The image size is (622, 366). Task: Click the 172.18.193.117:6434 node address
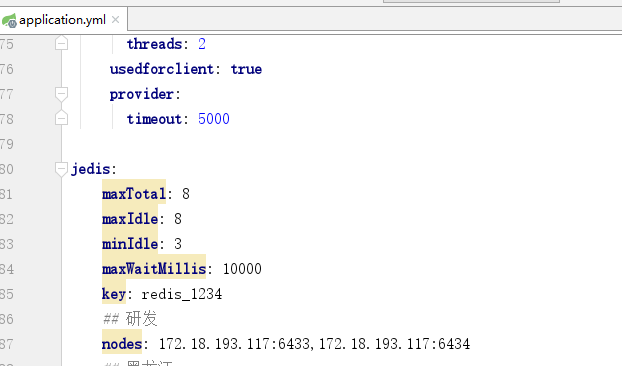click(394, 344)
